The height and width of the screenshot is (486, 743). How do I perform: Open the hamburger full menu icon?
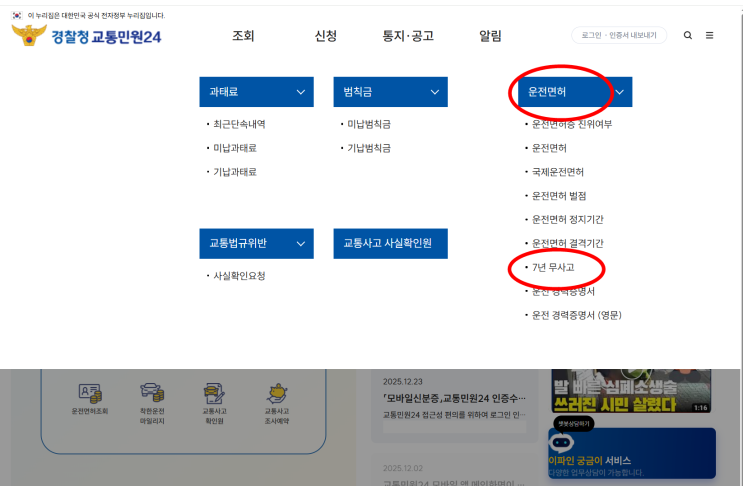[709, 35]
